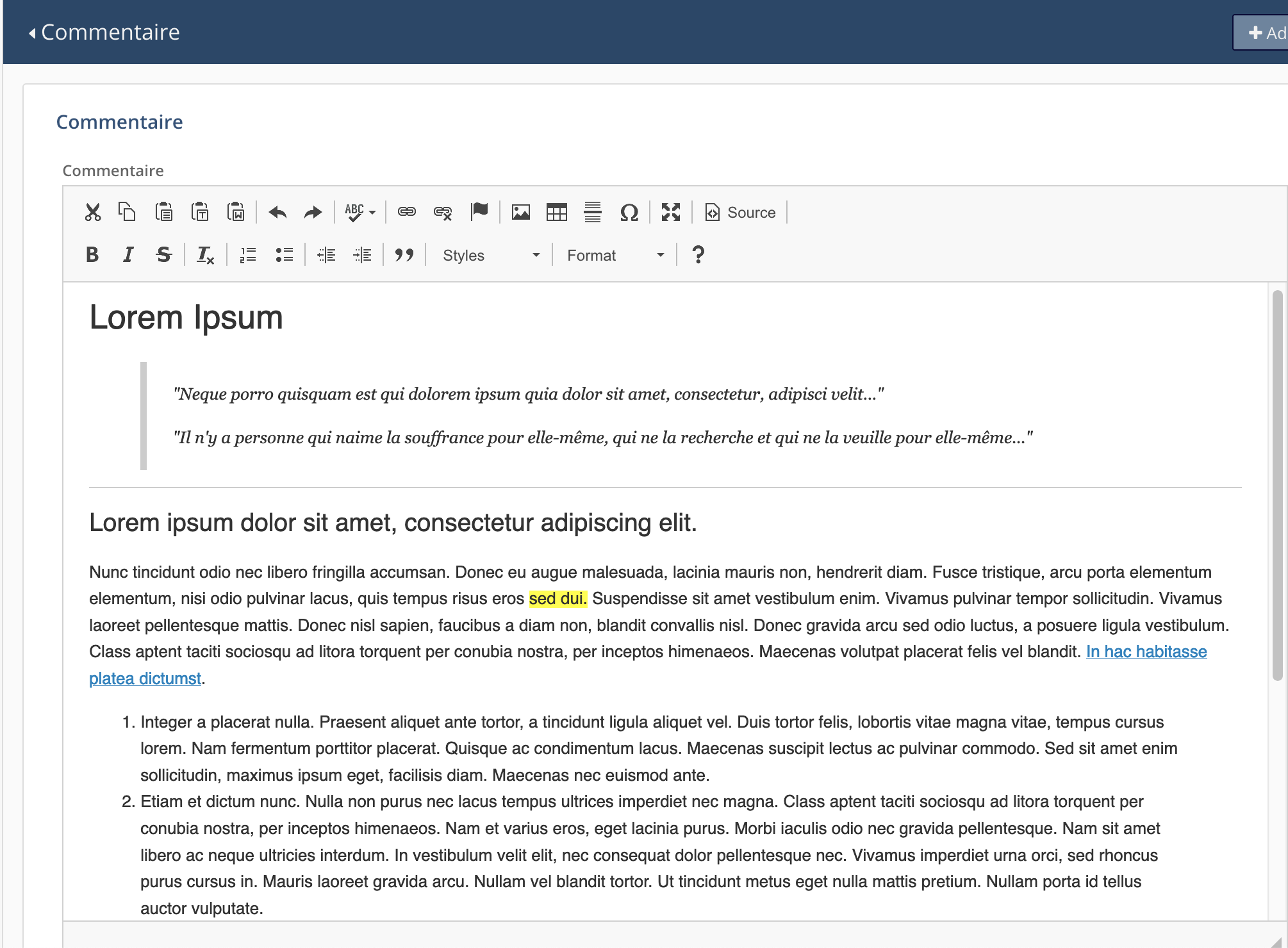Open the Format dropdown

coord(615,255)
